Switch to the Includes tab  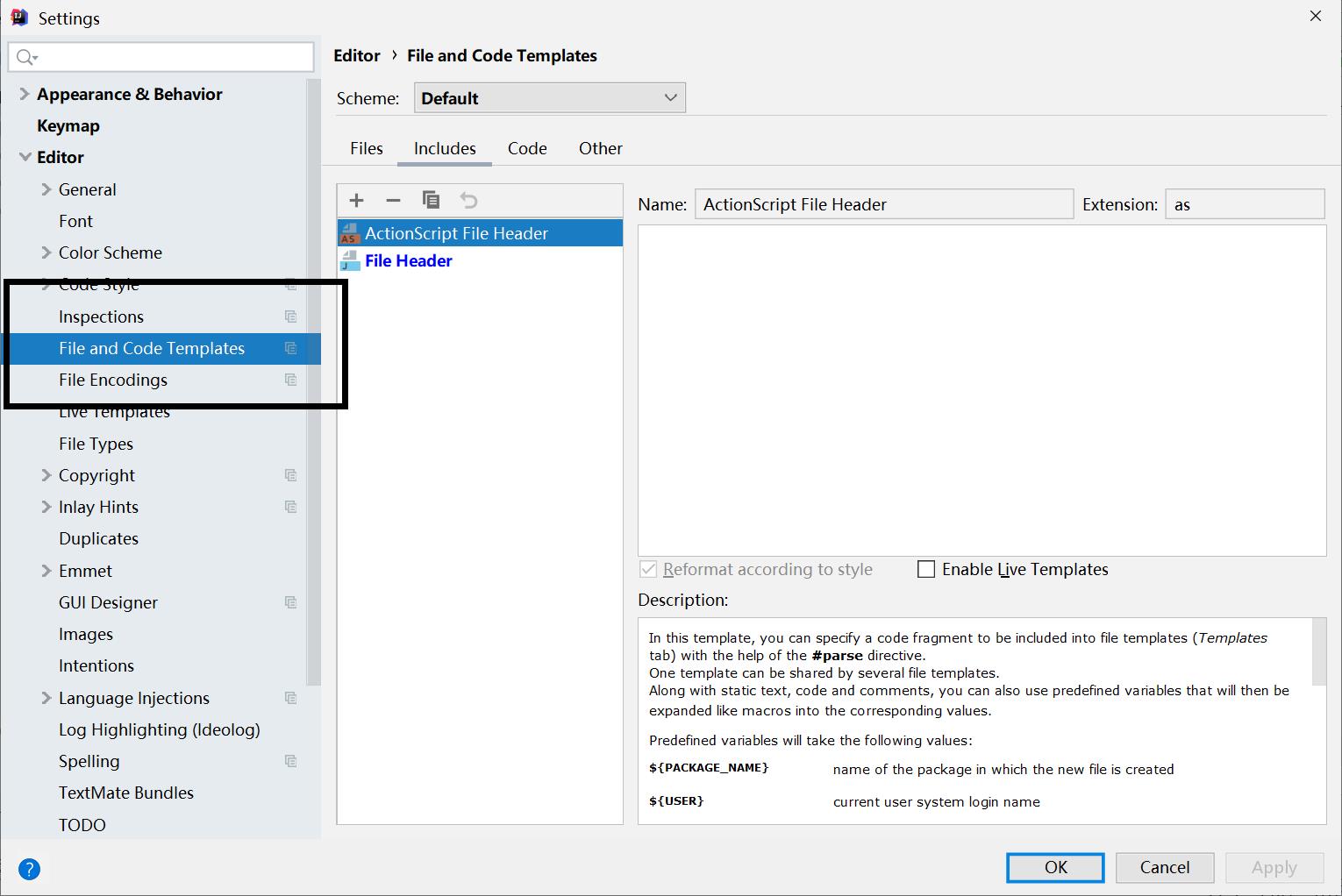[x=445, y=148]
